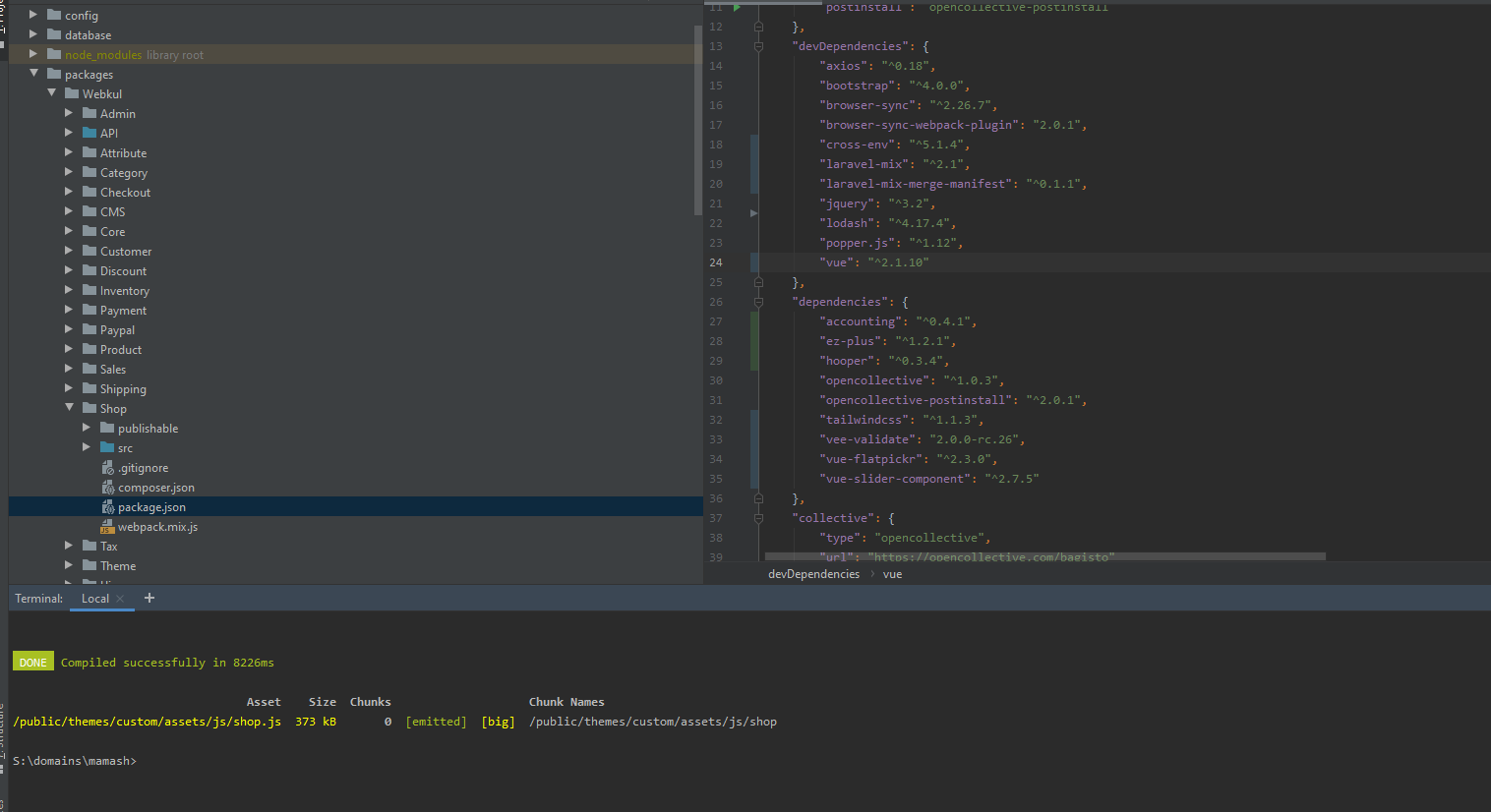1491x812 pixels.
Task: Click the Core folder icon
Action: coord(89,231)
